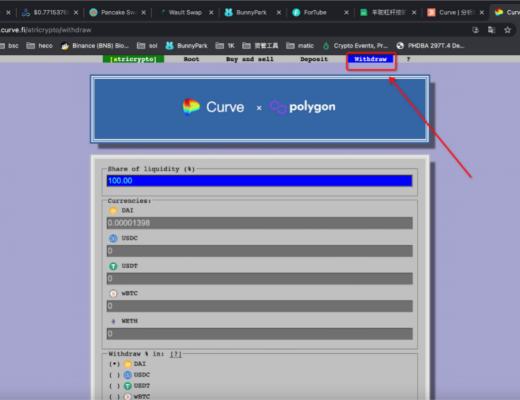Screen dimensions: 520x400
Task: Select DAI radio under Withdraw % in
Action: tap(114, 364)
